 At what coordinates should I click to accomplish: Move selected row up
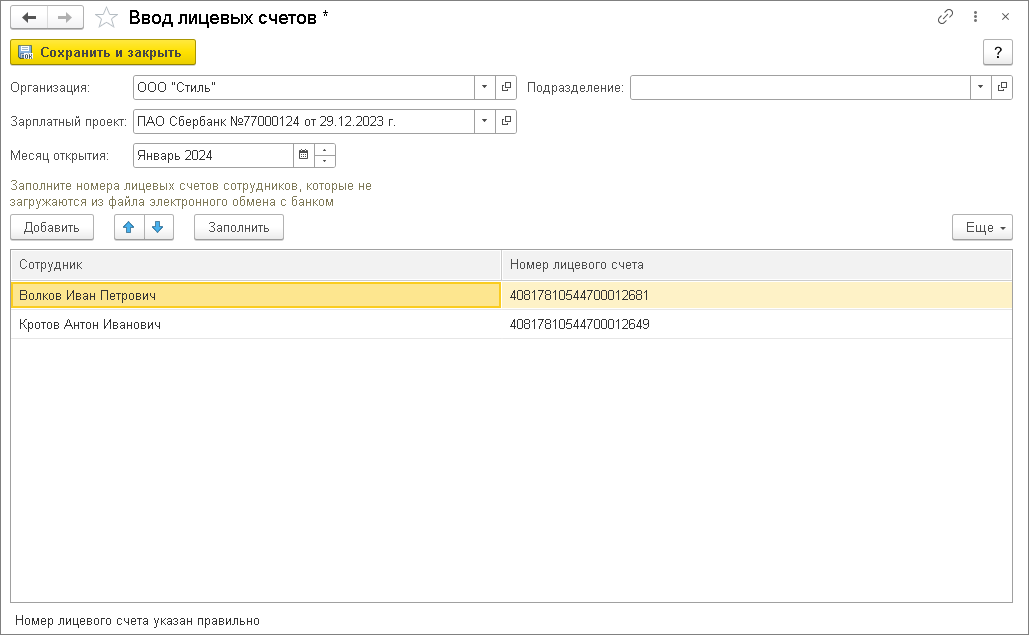pyautogui.click(x=128, y=227)
